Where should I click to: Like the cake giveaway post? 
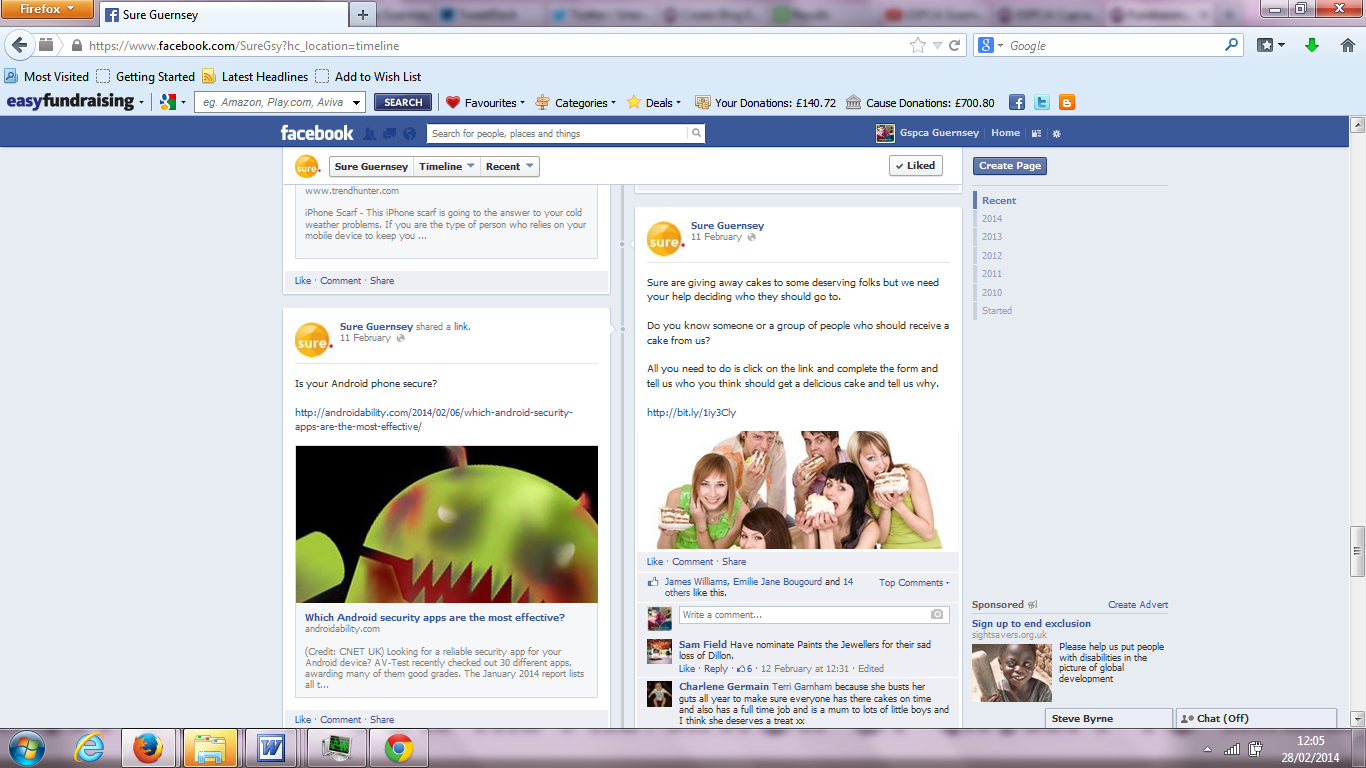pyautogui.click(x=654, y=561)
